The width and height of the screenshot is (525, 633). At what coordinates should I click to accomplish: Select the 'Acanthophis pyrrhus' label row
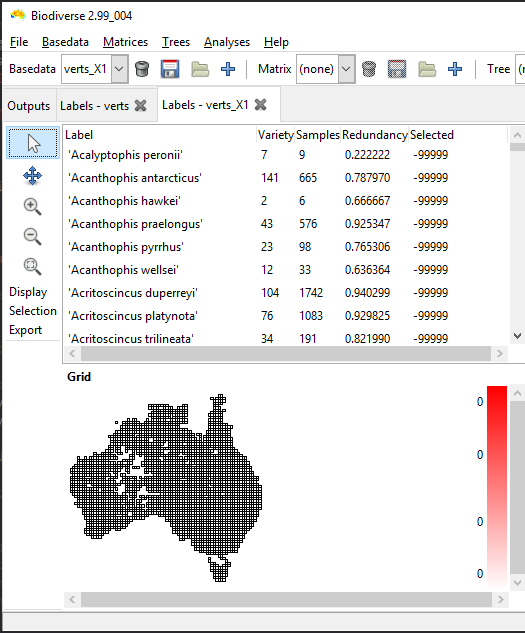[285, 247]
